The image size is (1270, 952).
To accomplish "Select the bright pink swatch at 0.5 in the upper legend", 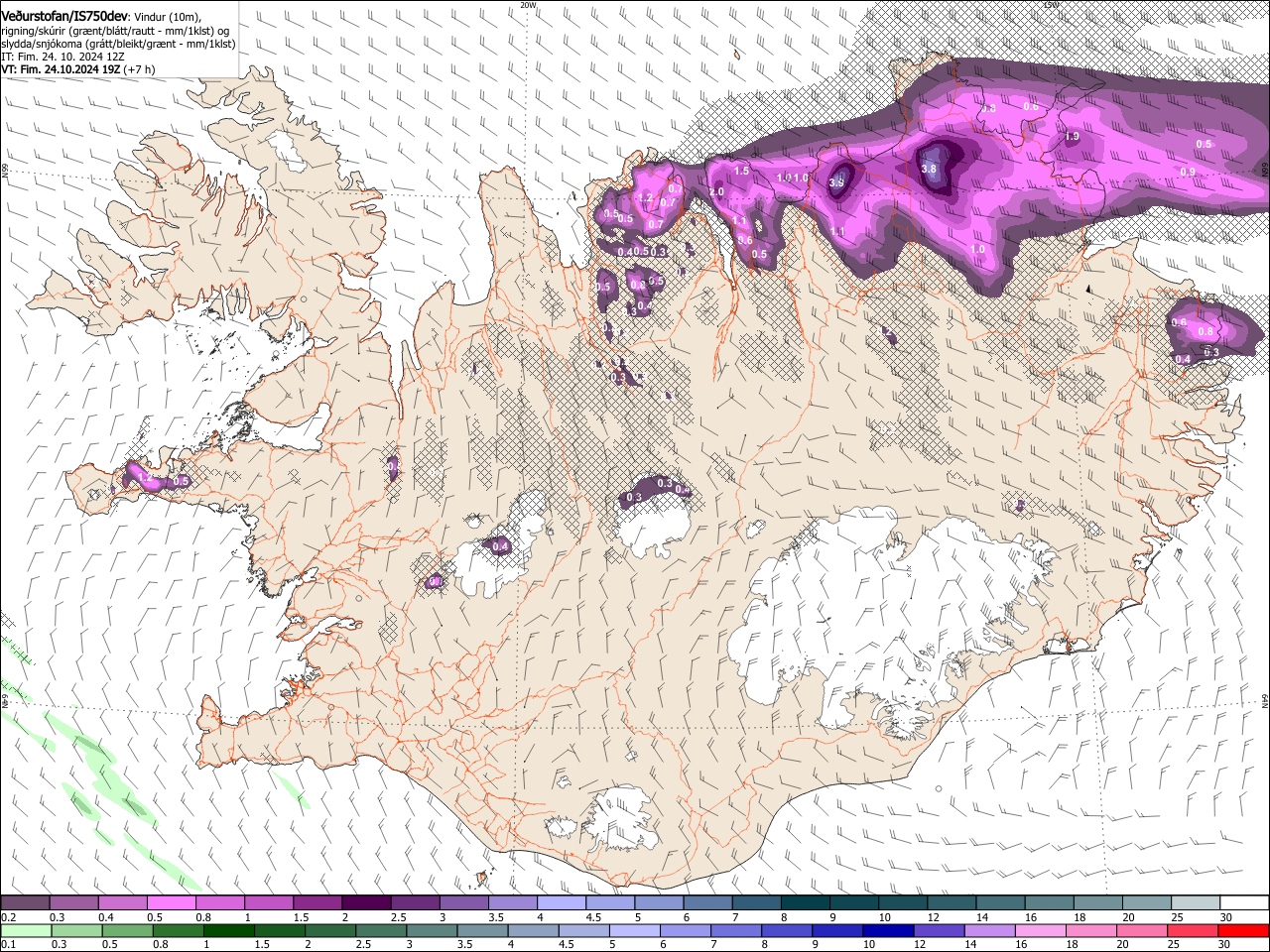I will click(171, 903).
